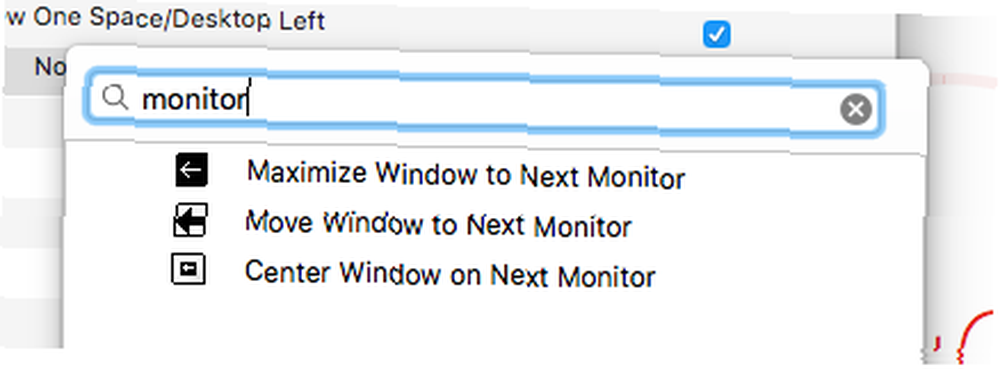Place cursor after "monitor" in search box
This screenshot has width=1000, height=369.
tap(249, 100)
